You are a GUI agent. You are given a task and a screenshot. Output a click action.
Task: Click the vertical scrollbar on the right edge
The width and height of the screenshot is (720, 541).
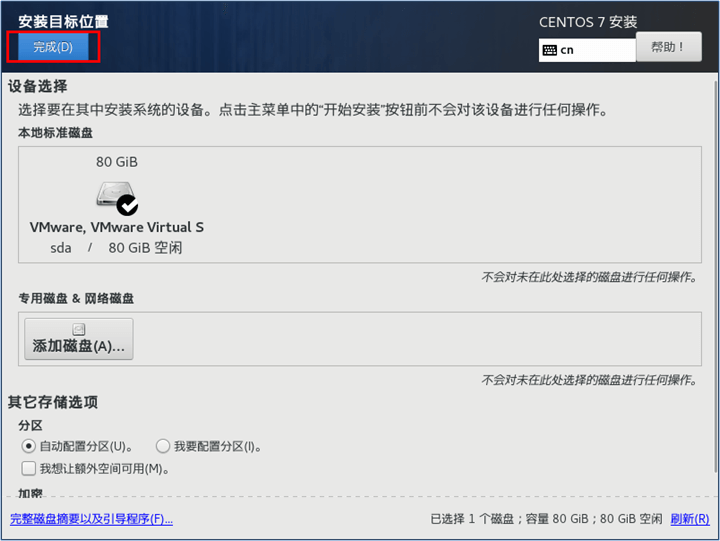click(x=715, y=276)
